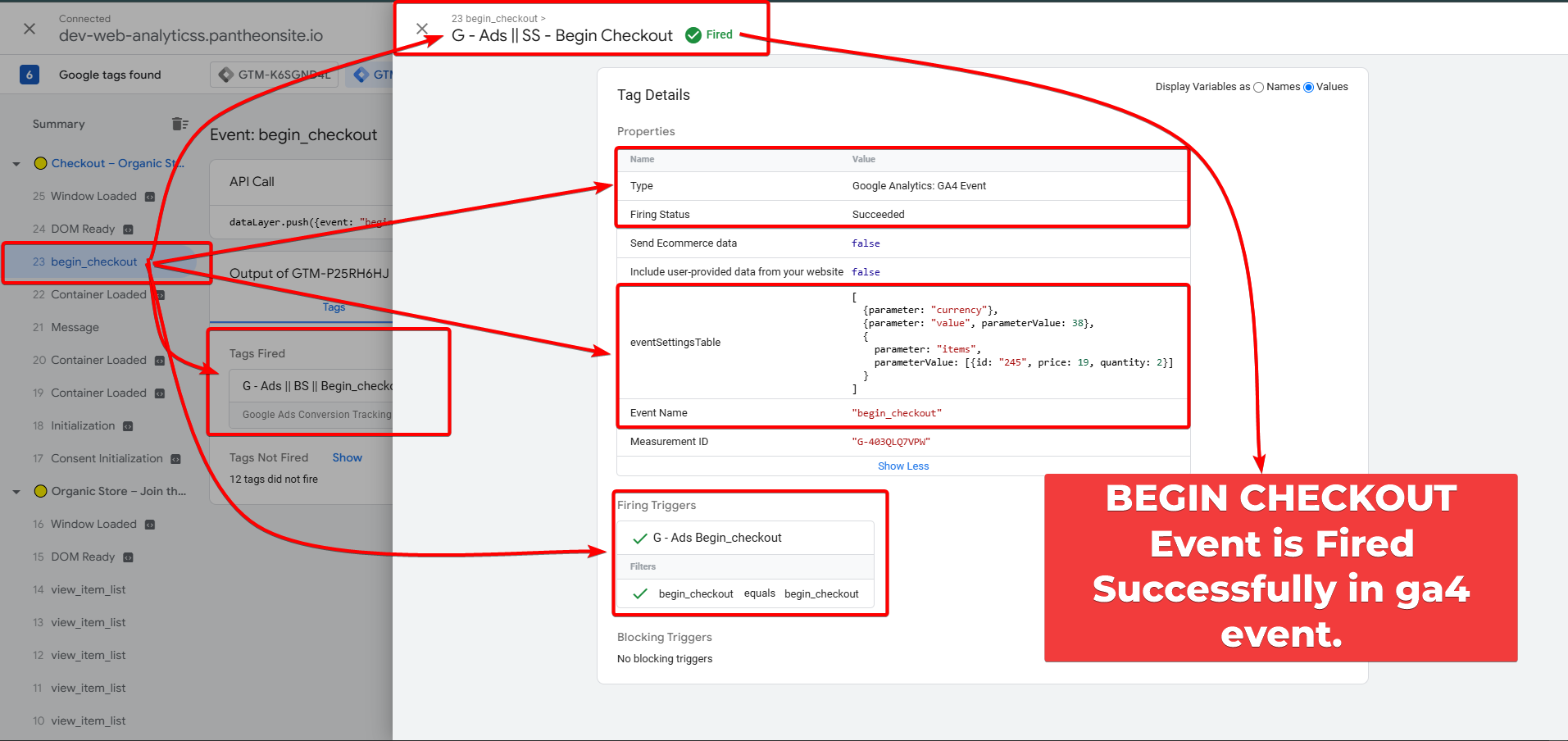Open the Summary view in sidebar
This screenshot has width=1568, height=741.
58,124
